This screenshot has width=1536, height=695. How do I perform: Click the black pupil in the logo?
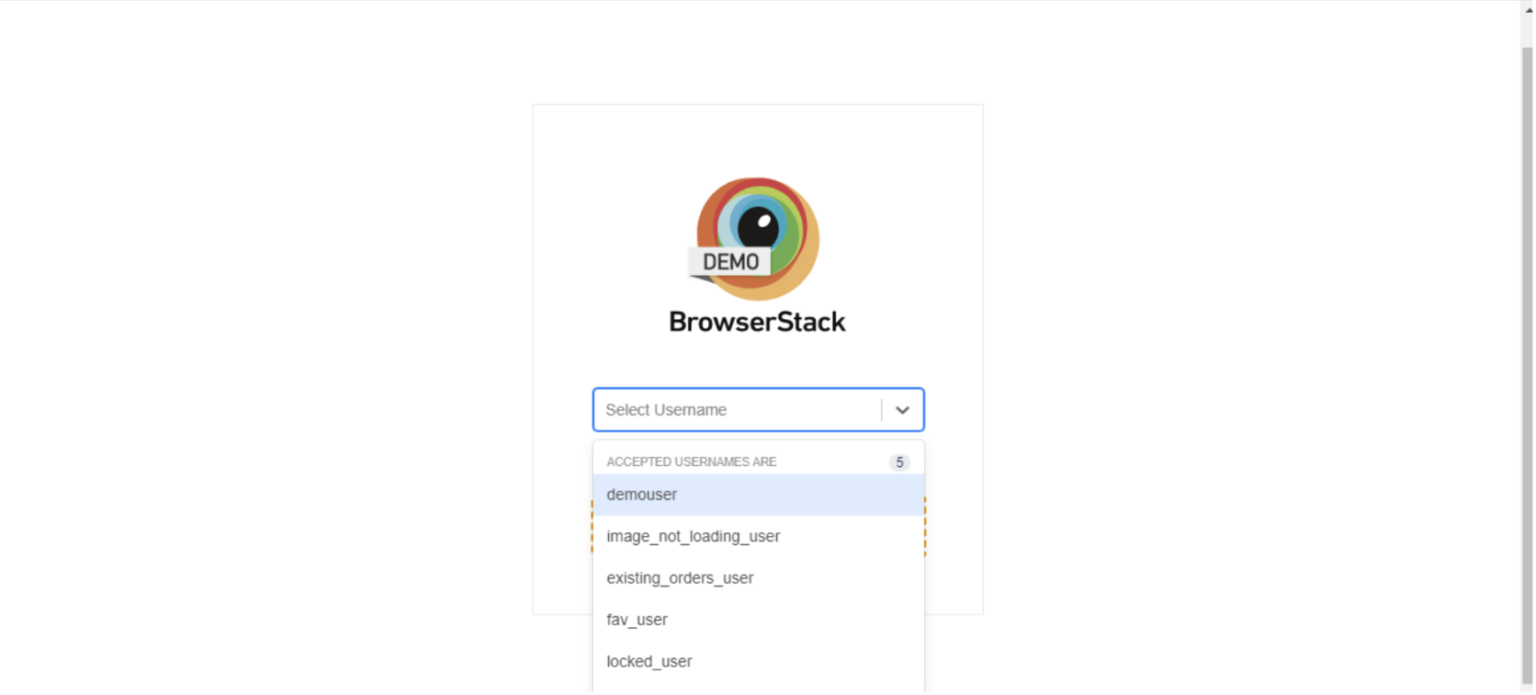pos(758,227)
